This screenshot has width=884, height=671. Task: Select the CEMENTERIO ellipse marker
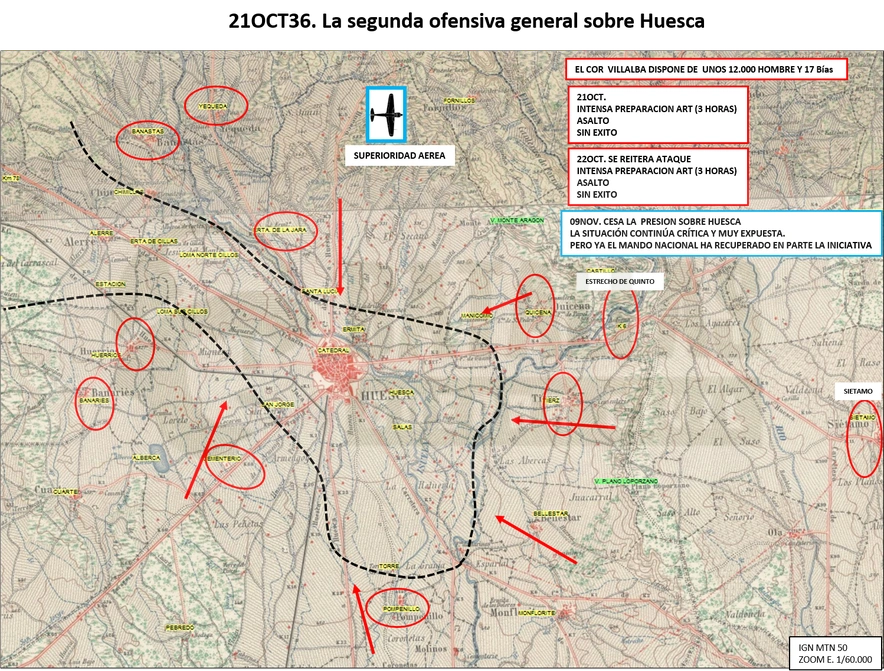(235, 470)
